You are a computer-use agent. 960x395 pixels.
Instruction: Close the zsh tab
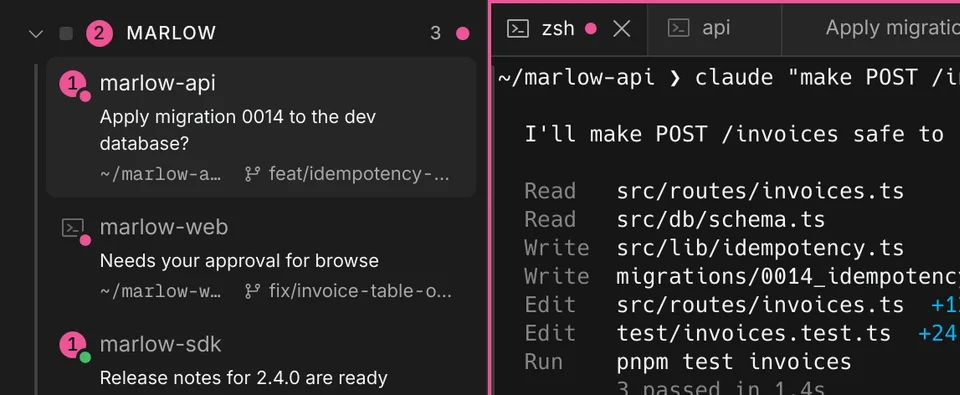621,28
